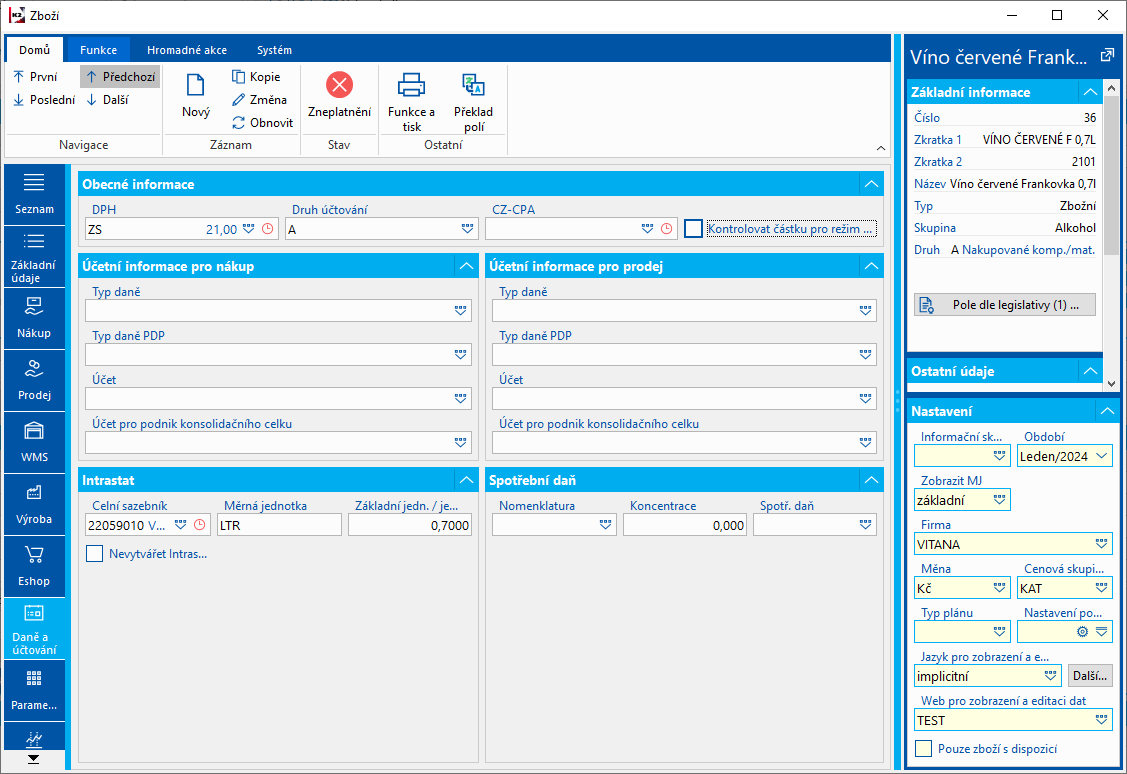Collapse the Základní informace panel

(x=1090, y=92)
